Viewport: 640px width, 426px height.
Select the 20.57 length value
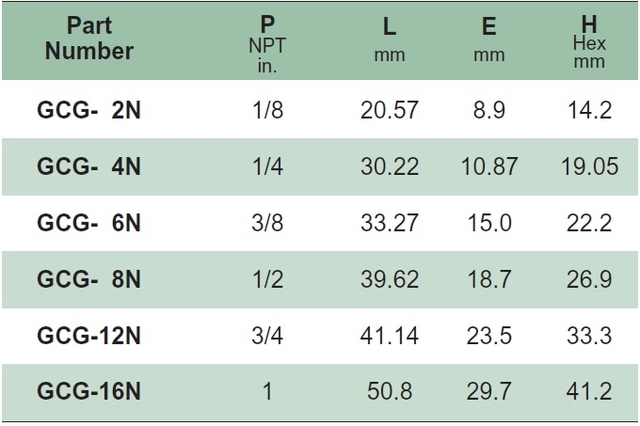389,110
